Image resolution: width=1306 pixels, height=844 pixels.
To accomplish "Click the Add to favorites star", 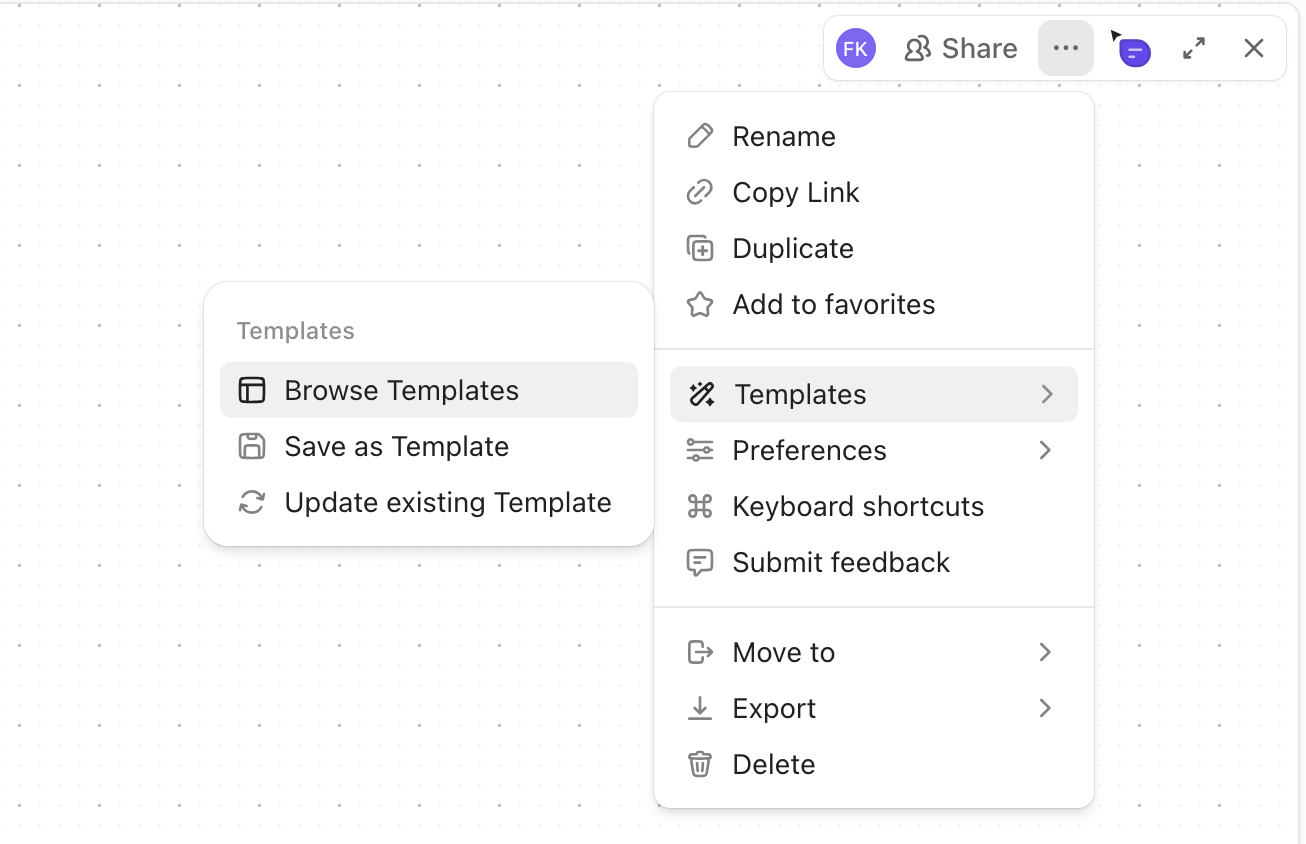I will (x=700, y=304).
